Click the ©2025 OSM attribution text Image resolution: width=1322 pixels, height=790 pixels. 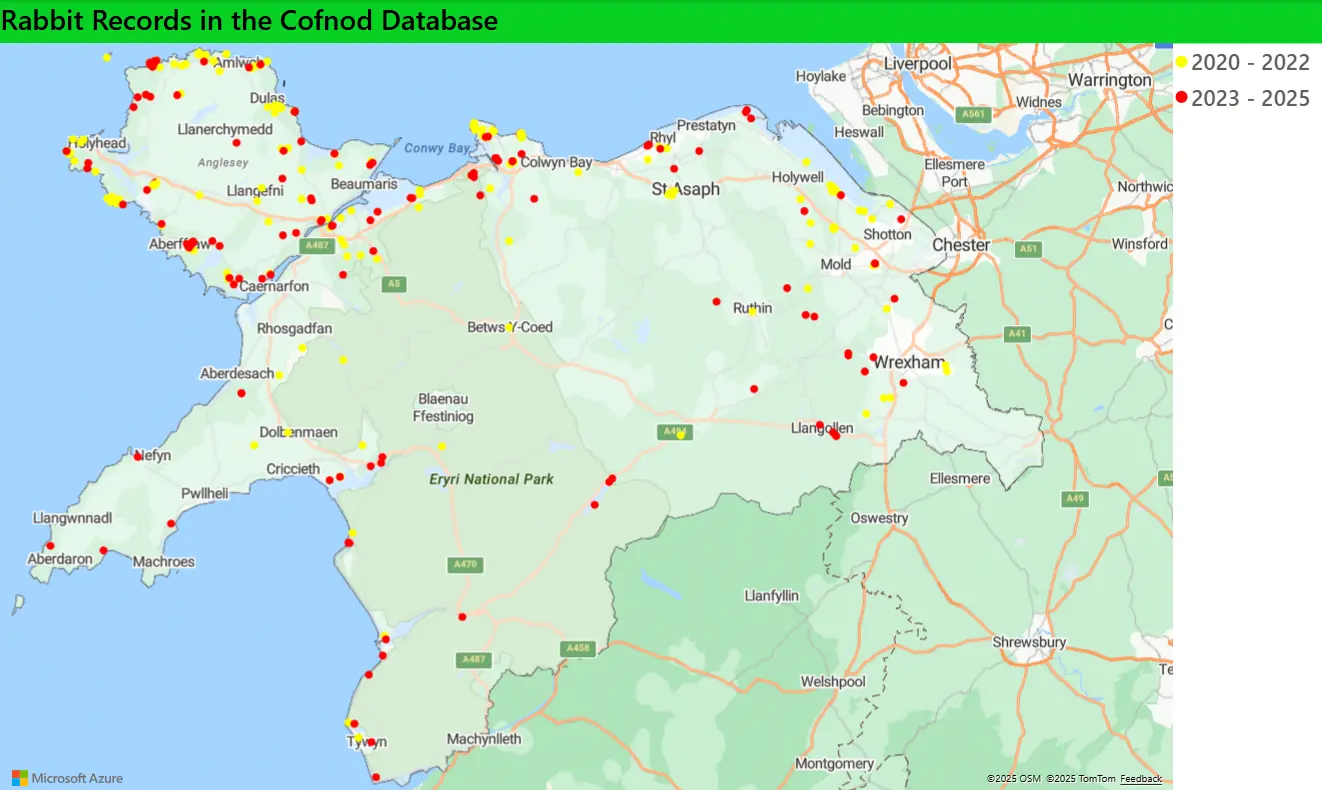coord(1014,779)
